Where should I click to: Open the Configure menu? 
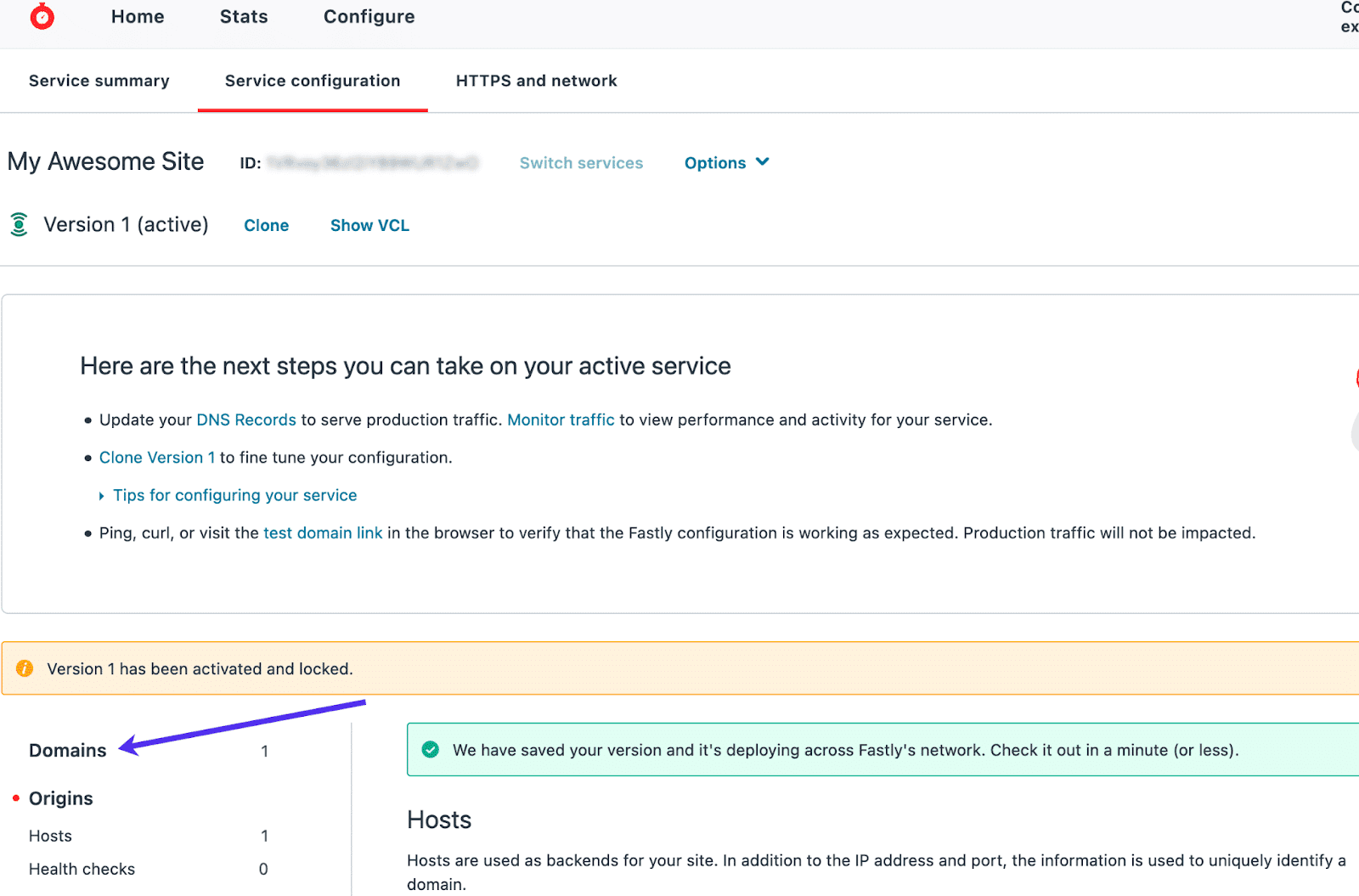(x=369, y=16)
